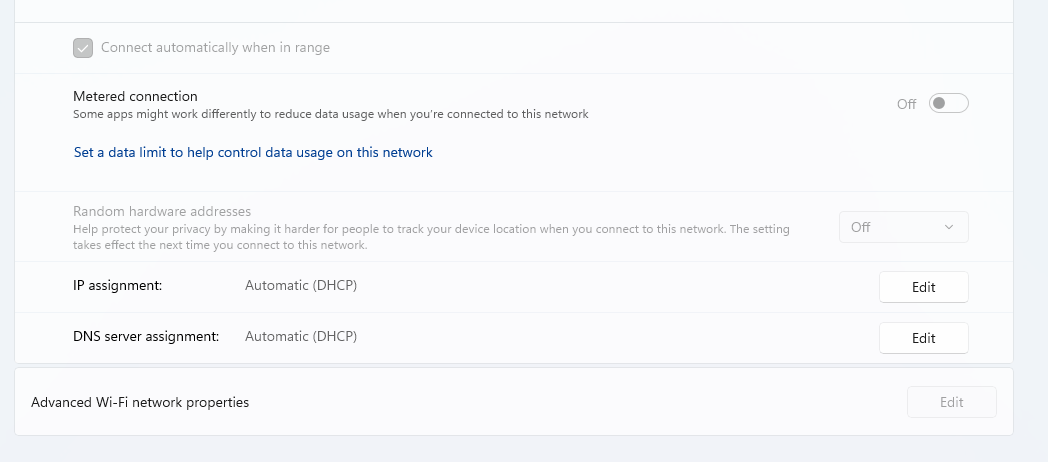Click the "Connect automatically when in range" label text
Screen dimensions: 1048x462
215,47
